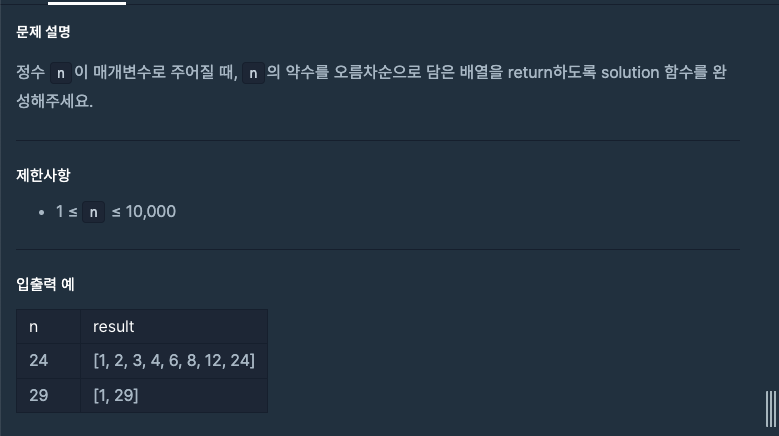This screenshot has height=436, width=779.
Task: Select the table cell containing 24
Action: pos(49,361)
